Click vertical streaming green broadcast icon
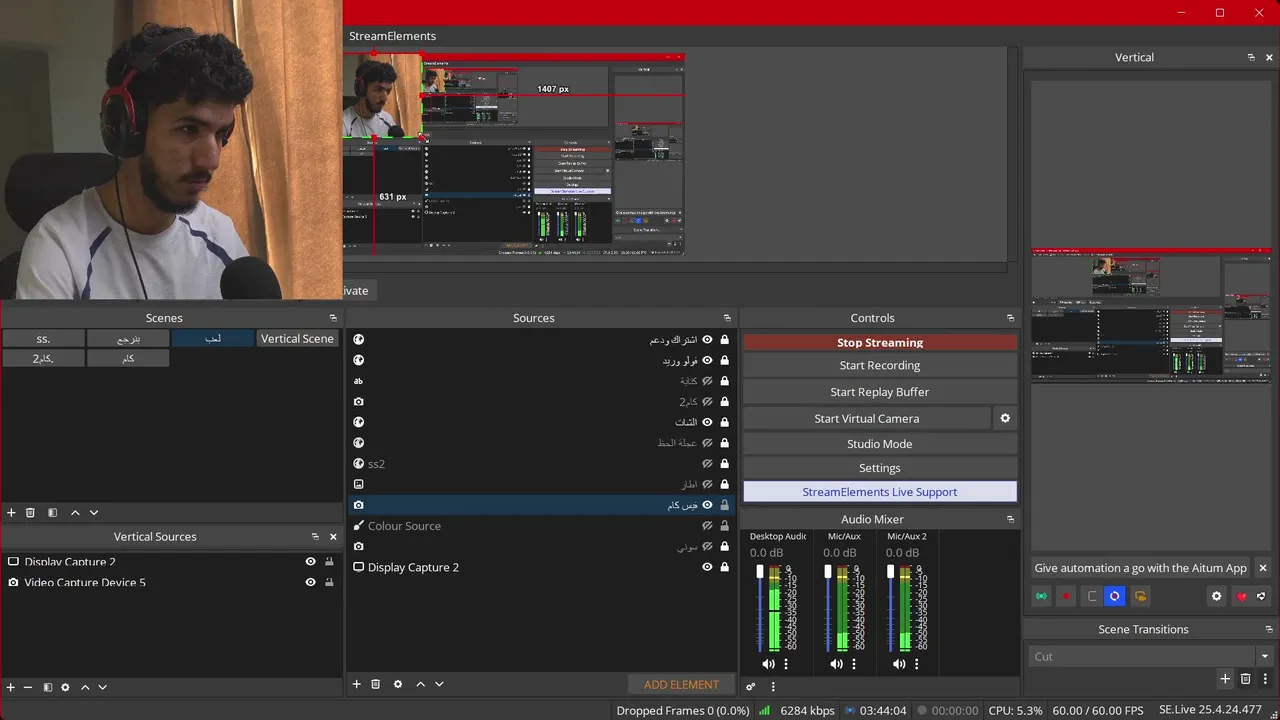This screenshot has height=720, width=1280. point(1041,596)
